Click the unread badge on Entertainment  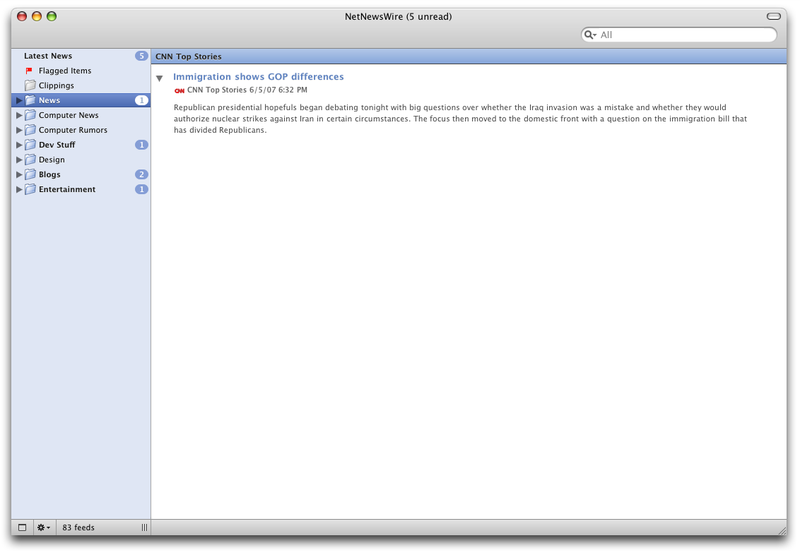[141, 189]
